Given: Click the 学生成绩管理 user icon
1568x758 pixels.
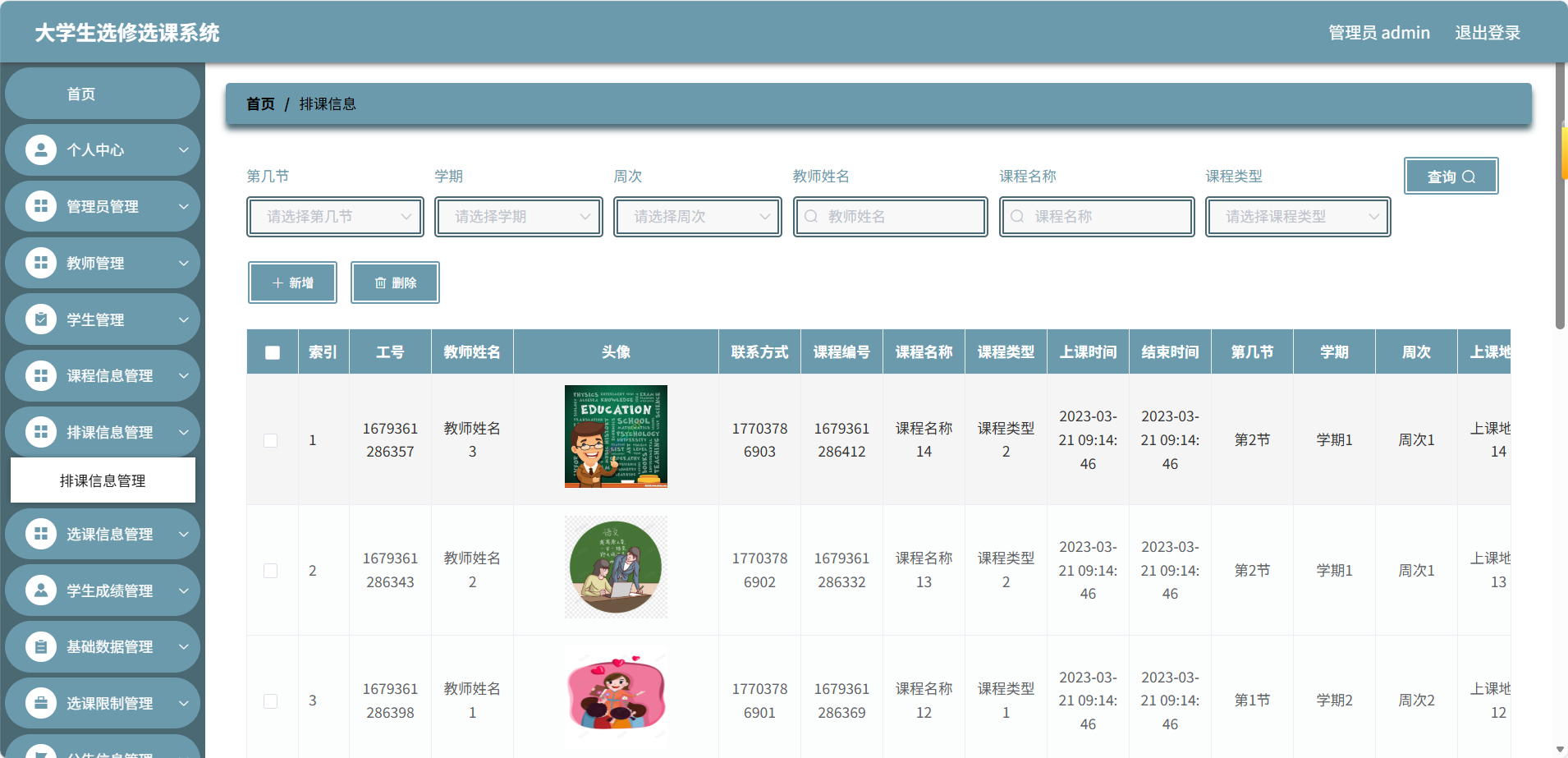Looking at the screenshot, I should point(40,590).
